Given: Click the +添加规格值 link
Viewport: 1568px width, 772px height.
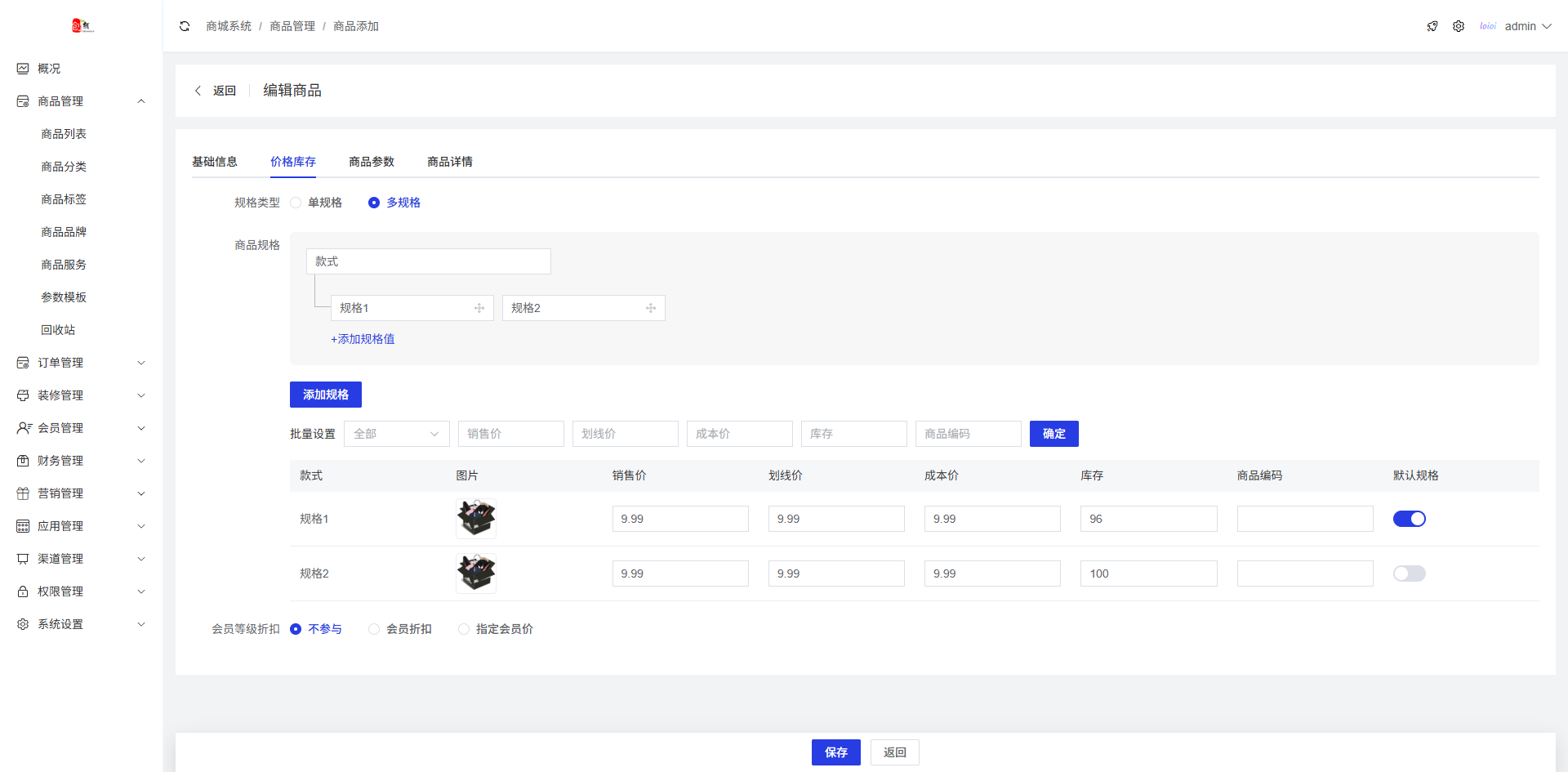Looking at the screenshot, I should (x=363, y=339).
